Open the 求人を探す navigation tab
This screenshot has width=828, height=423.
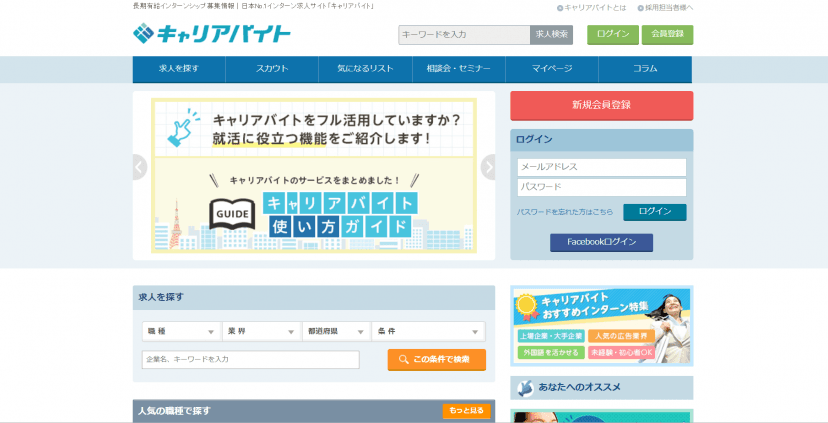pos(179,69)
